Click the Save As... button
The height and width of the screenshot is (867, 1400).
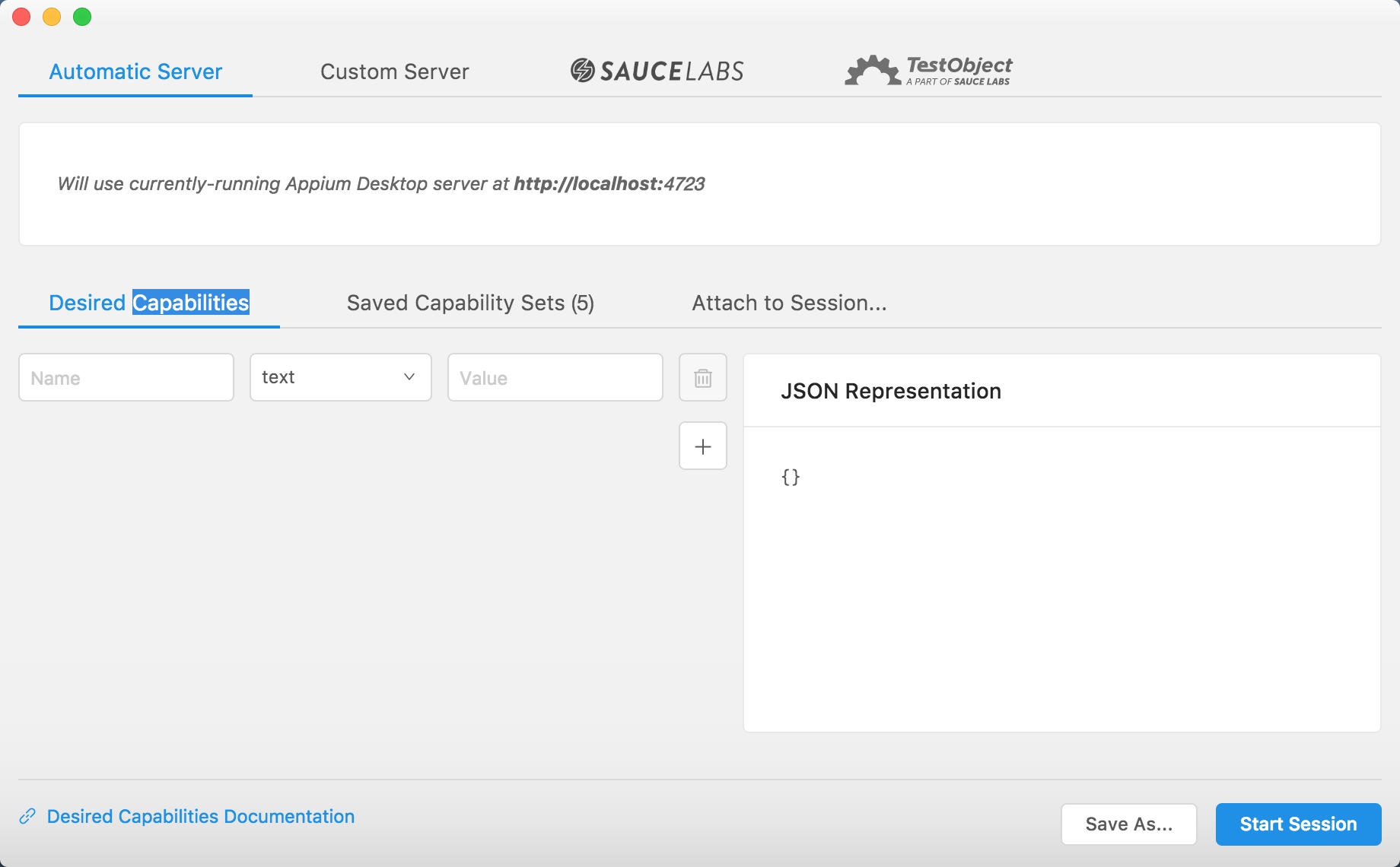[x=1129, y=824]
